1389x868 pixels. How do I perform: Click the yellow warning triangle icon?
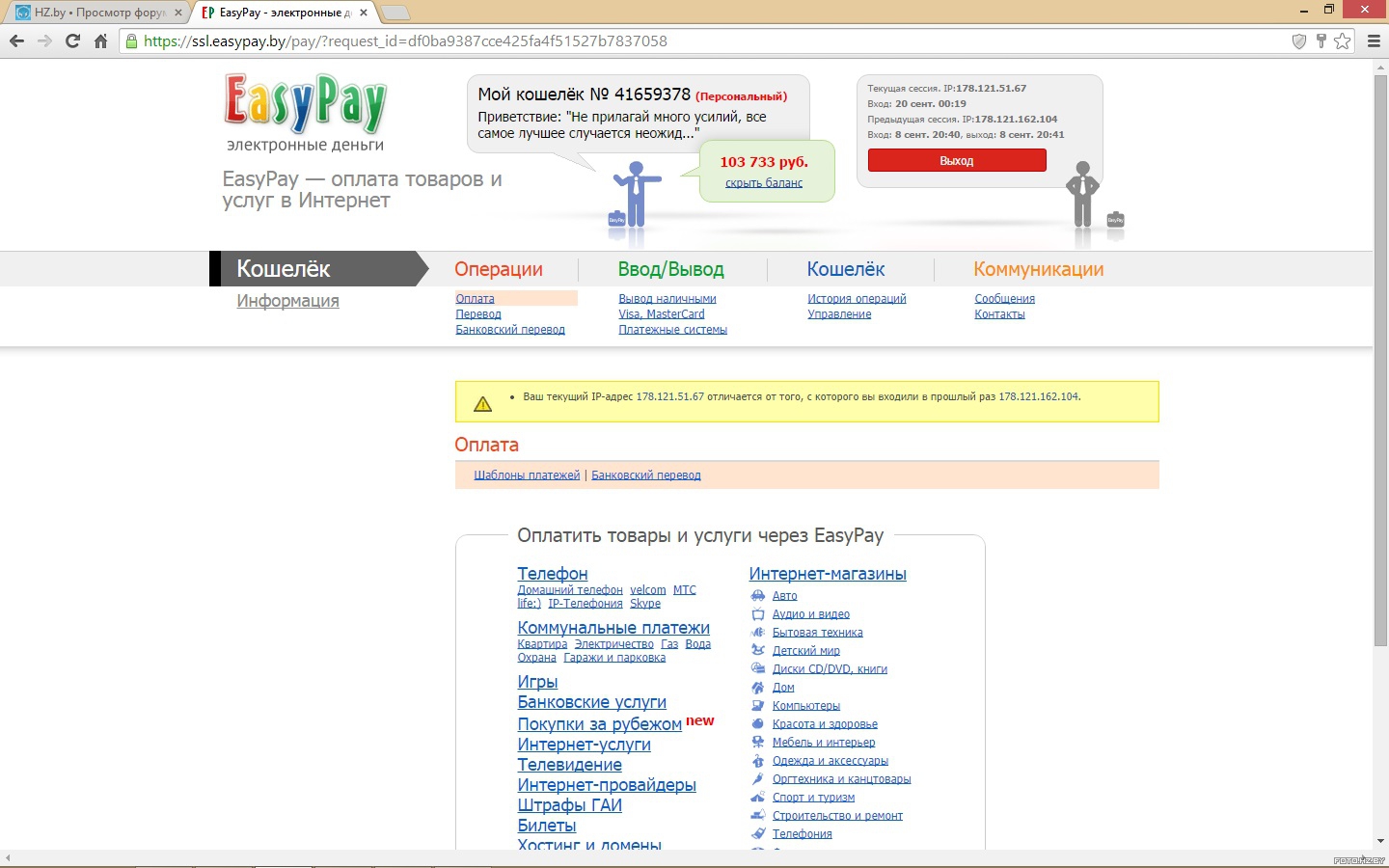[x=483, y=404]
